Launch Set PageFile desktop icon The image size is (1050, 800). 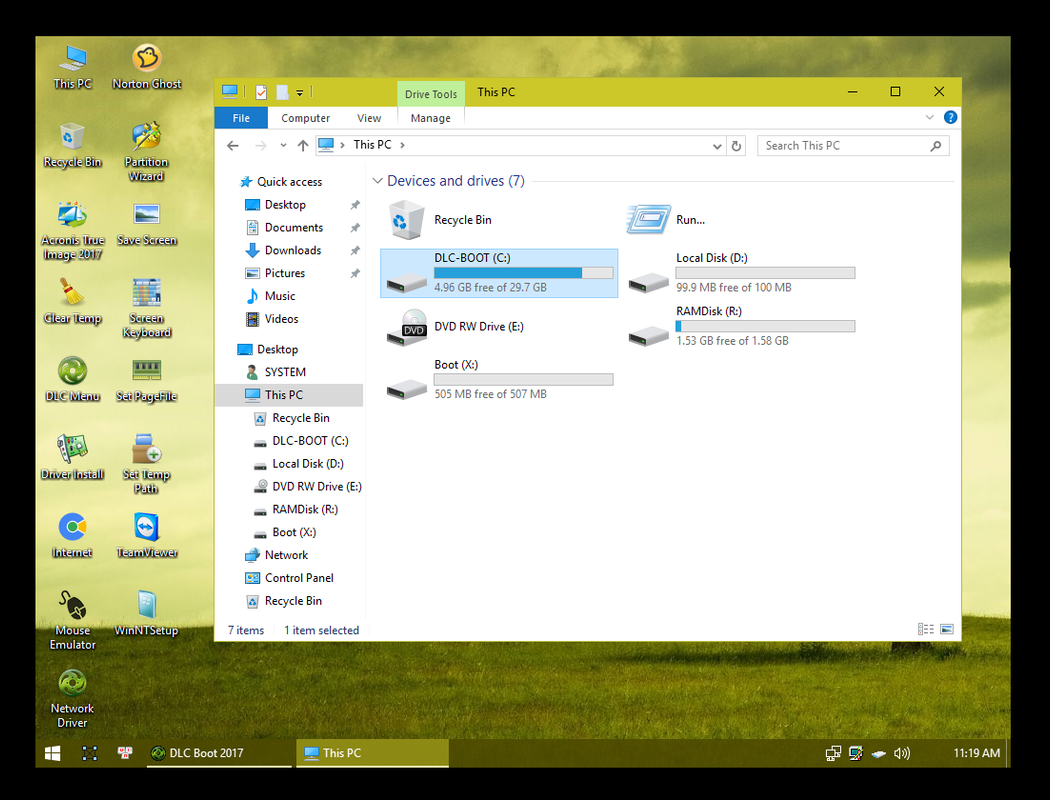(147, 380)
